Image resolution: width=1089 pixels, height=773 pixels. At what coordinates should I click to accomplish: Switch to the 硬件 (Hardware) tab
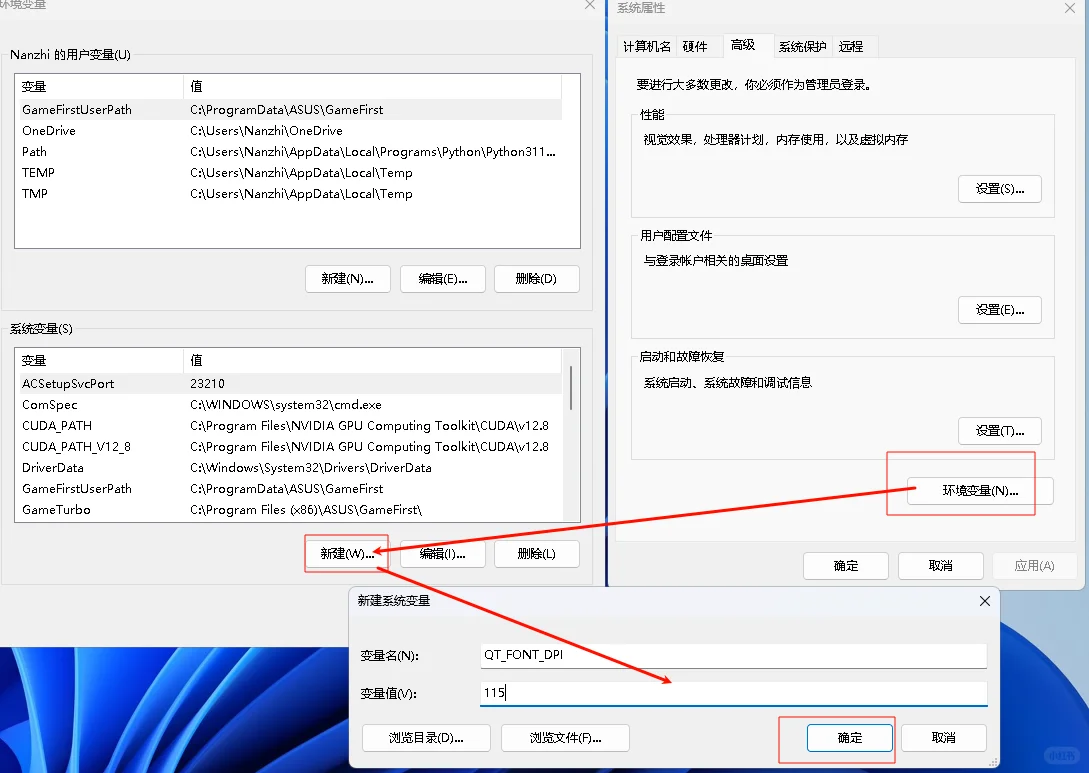697,46
